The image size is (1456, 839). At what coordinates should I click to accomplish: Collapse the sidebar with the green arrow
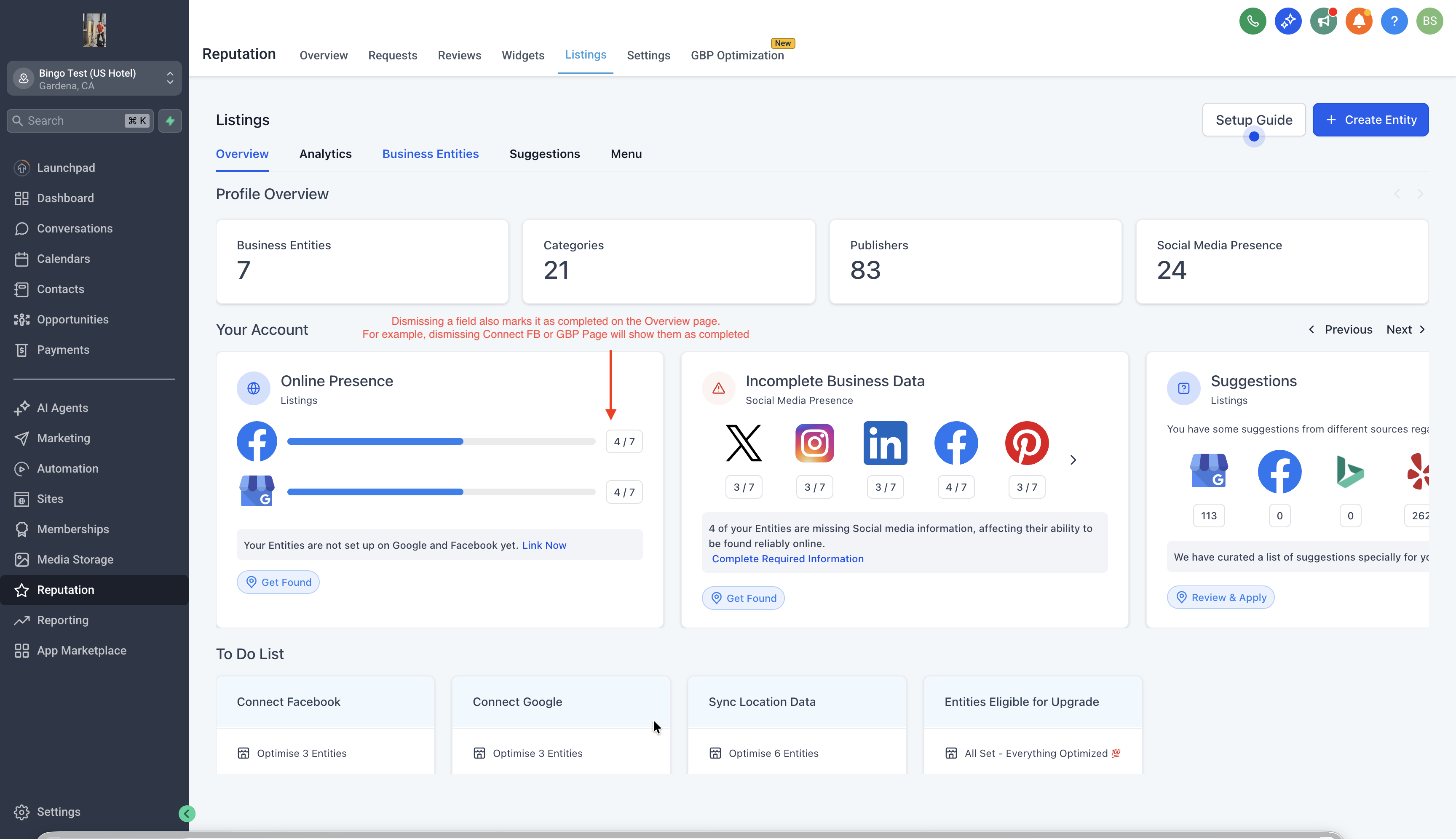pyautogui.click(x=187, y=813)
